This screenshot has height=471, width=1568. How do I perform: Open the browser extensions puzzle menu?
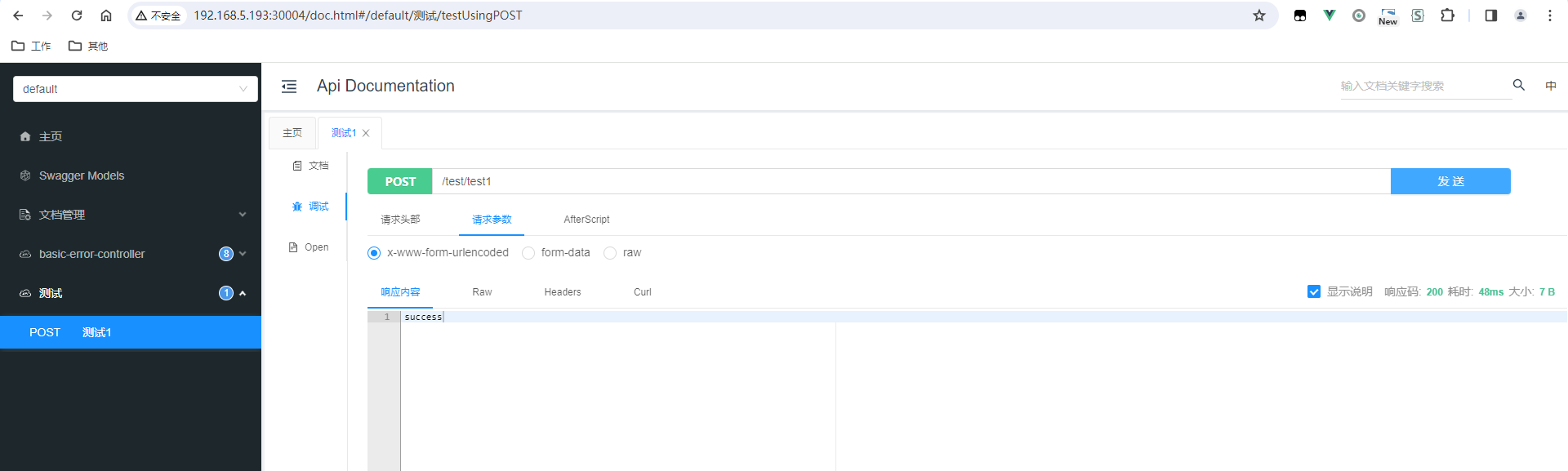[x=1447, y=16]
